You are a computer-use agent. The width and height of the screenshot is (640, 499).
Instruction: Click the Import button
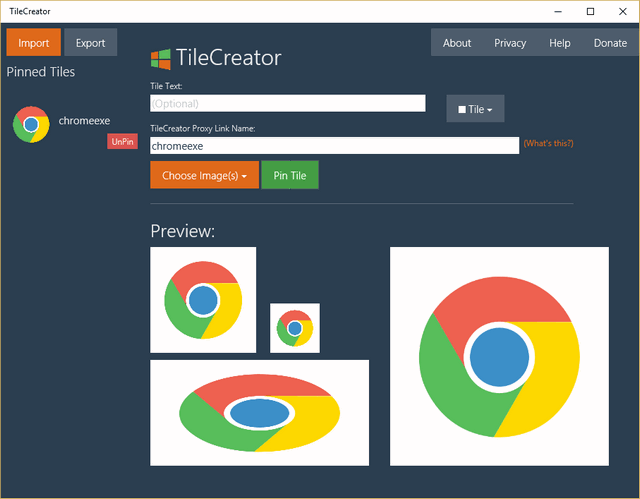[x=33, y=42]
